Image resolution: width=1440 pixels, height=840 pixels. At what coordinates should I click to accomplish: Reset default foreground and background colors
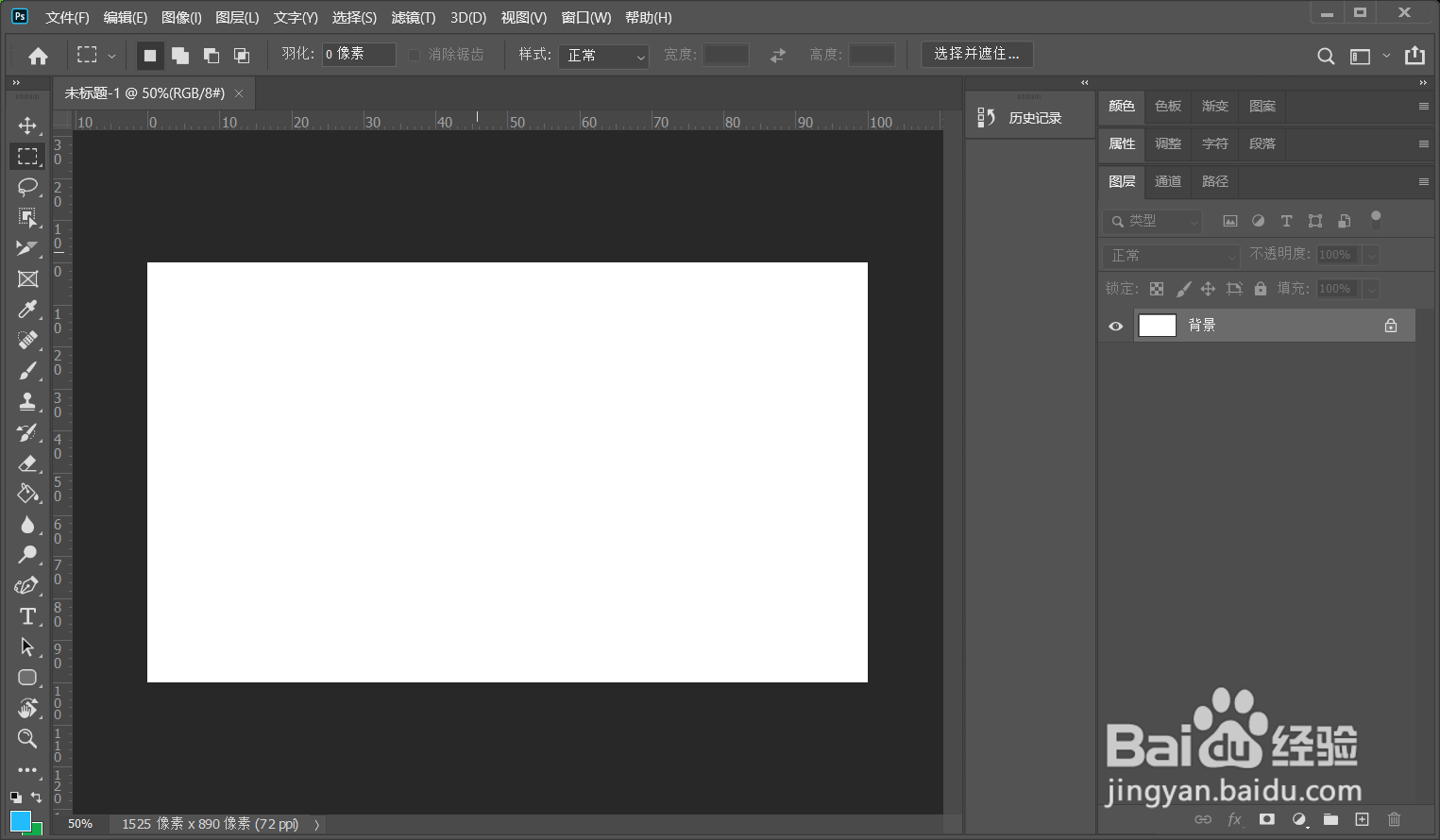tap(16, 798)
